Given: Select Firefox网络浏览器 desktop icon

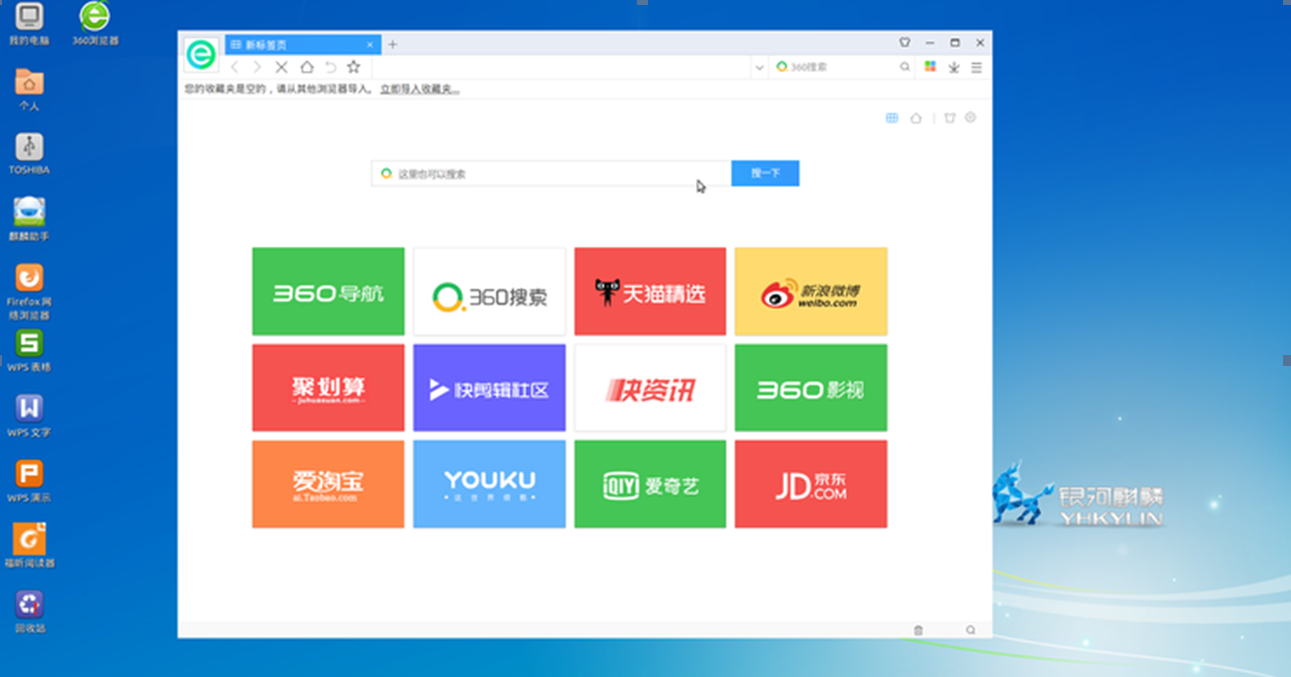Looking at the screenshot, I should click(29, 291).
